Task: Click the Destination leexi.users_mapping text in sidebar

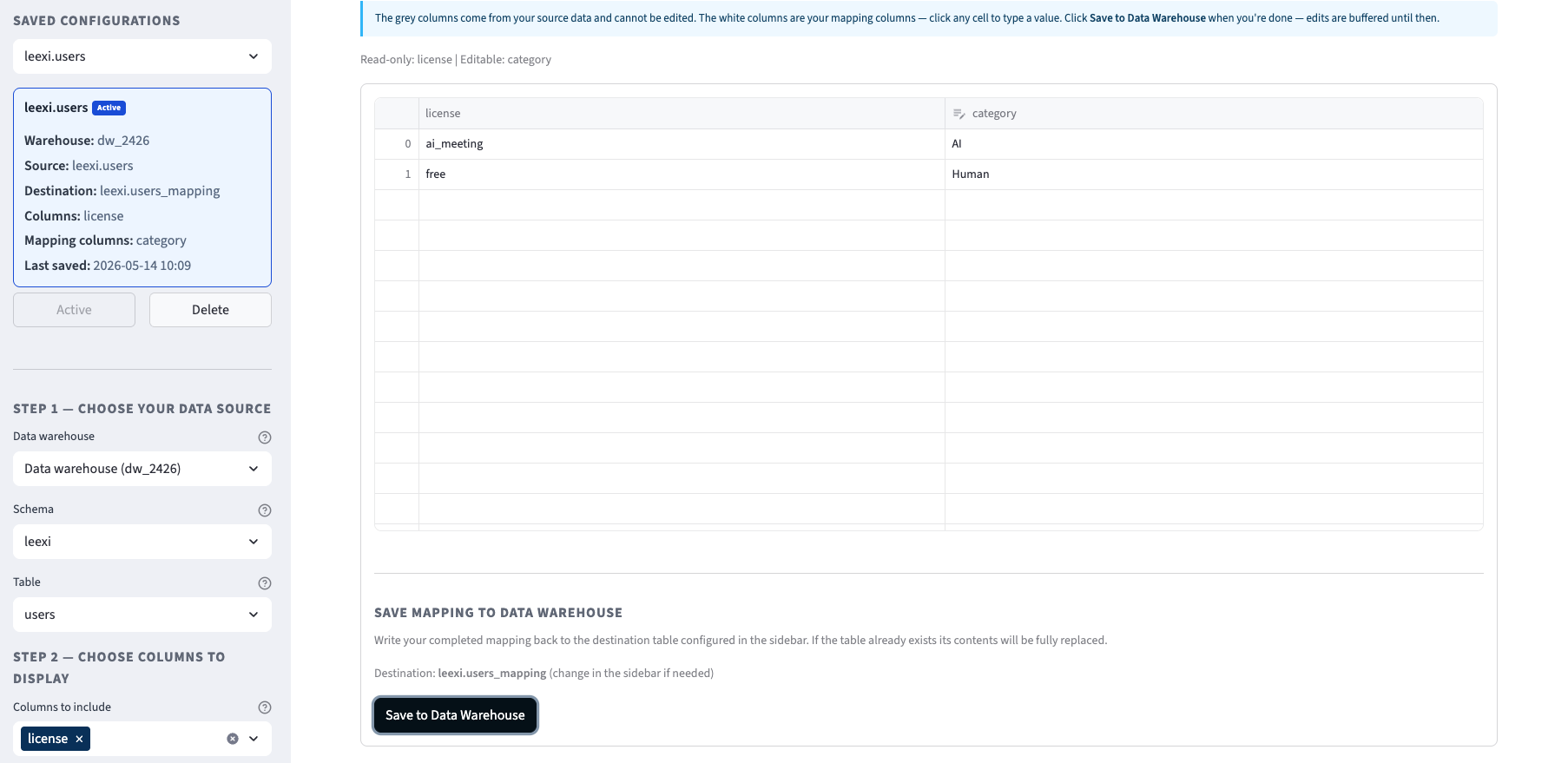Action: tap(122, 191)
